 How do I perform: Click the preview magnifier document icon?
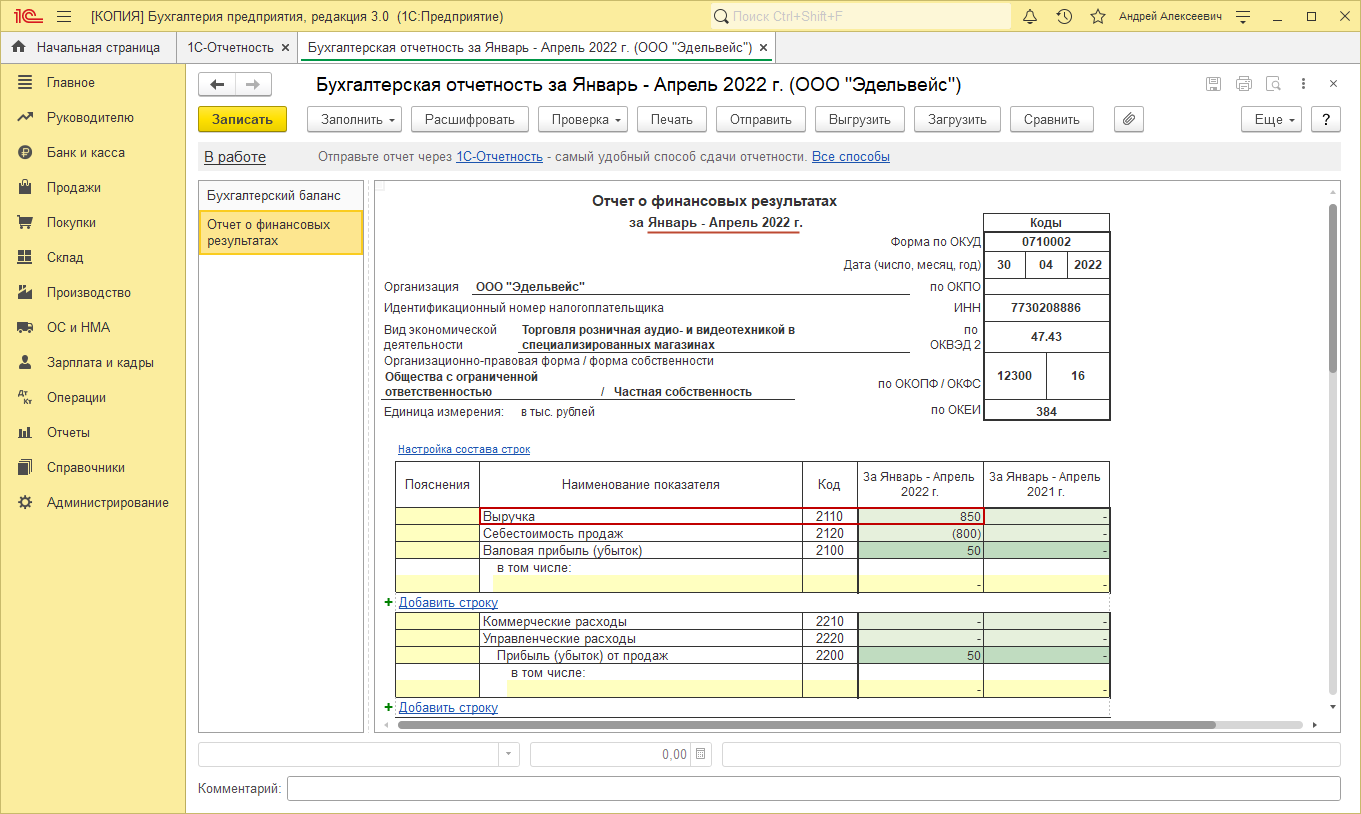[1273, 84]
